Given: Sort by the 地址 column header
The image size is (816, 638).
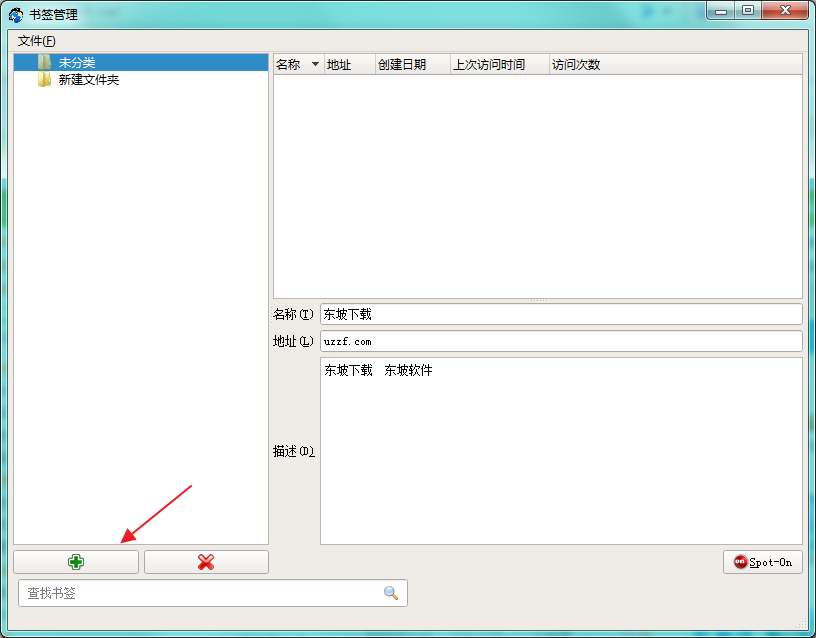Looking at the screenshot, I should pyautogui.click(x=349, y=65).
